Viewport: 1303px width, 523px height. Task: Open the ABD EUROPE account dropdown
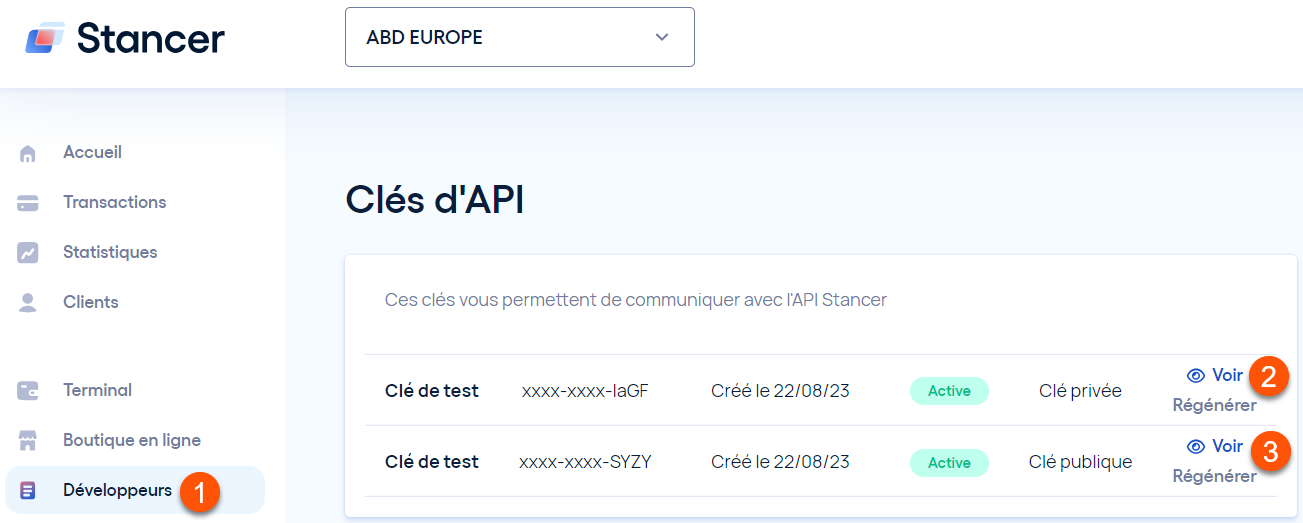click(520, 37)
